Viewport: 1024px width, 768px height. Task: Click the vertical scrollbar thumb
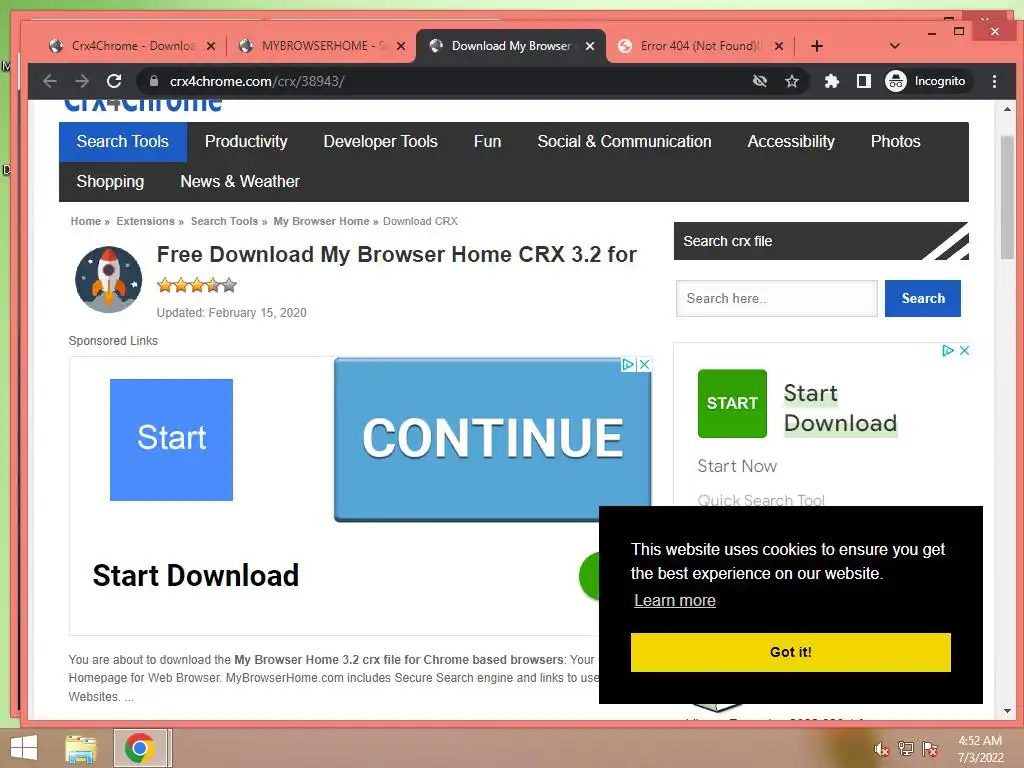pos(1007,196)
